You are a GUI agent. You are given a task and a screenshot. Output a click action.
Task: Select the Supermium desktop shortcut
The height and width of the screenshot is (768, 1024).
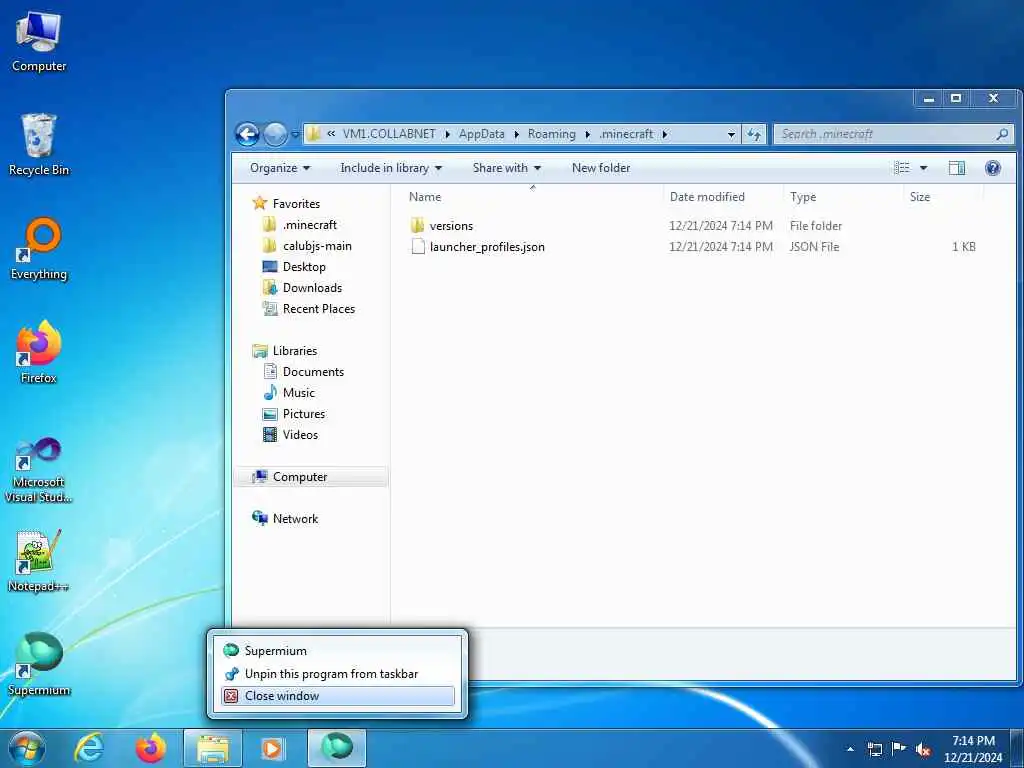39,664
